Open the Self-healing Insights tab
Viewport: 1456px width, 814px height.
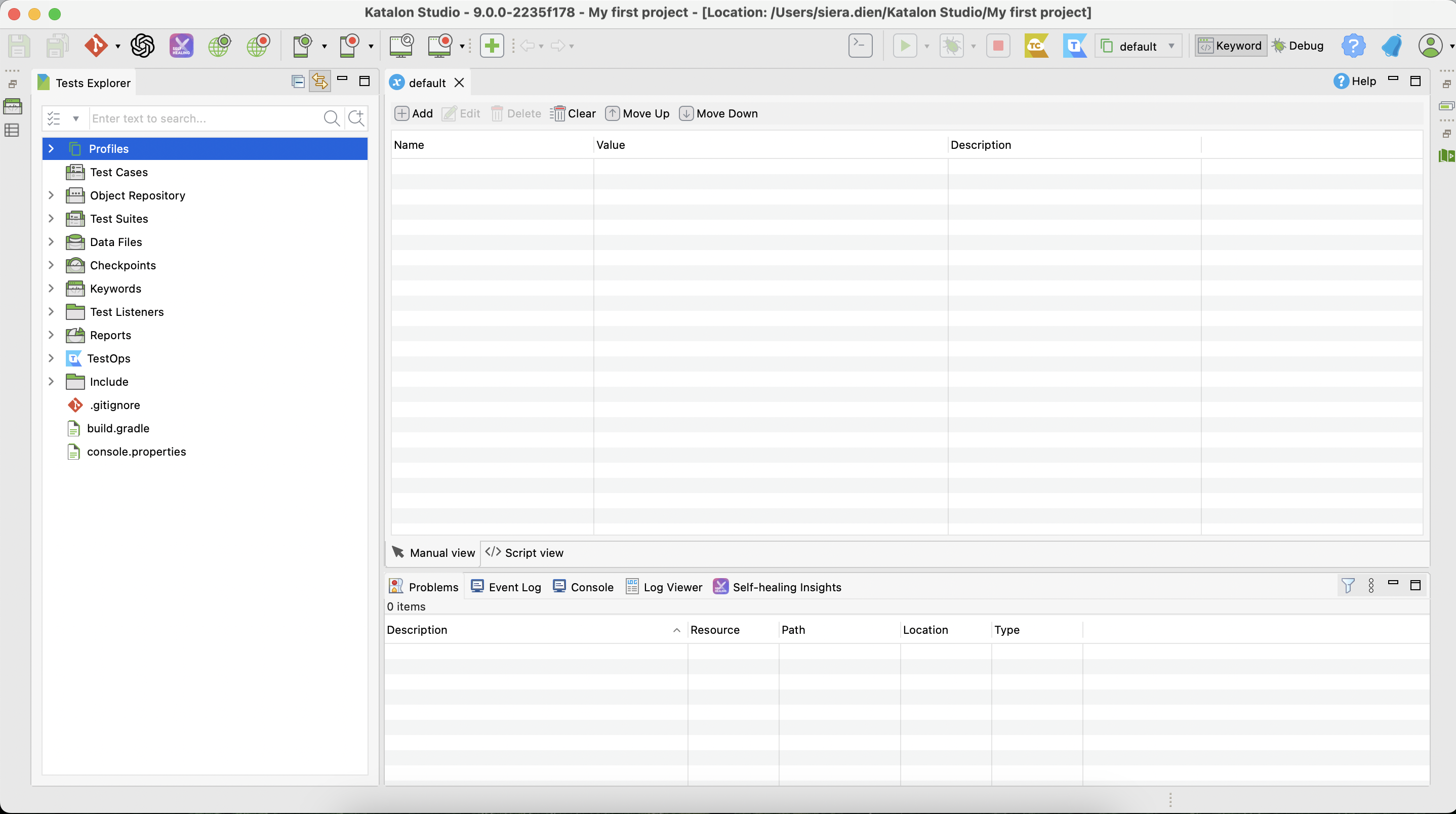(x=777, y=586)
